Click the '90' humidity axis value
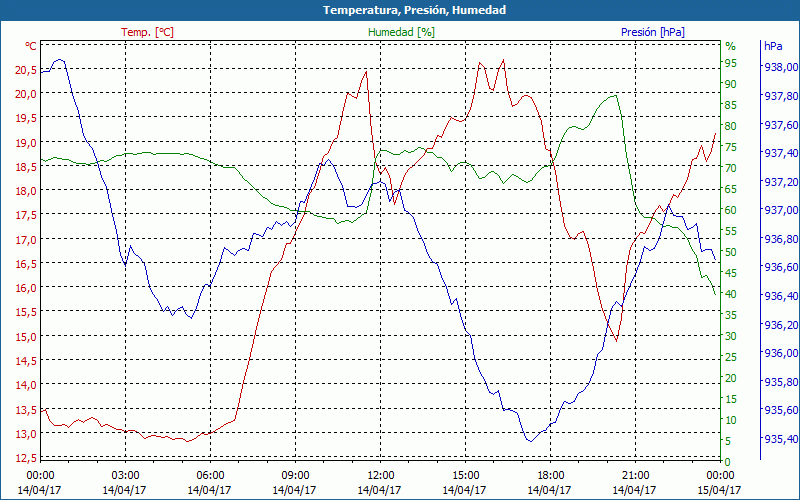This screenshot has height=500, width=800. [x=731, y=84]
